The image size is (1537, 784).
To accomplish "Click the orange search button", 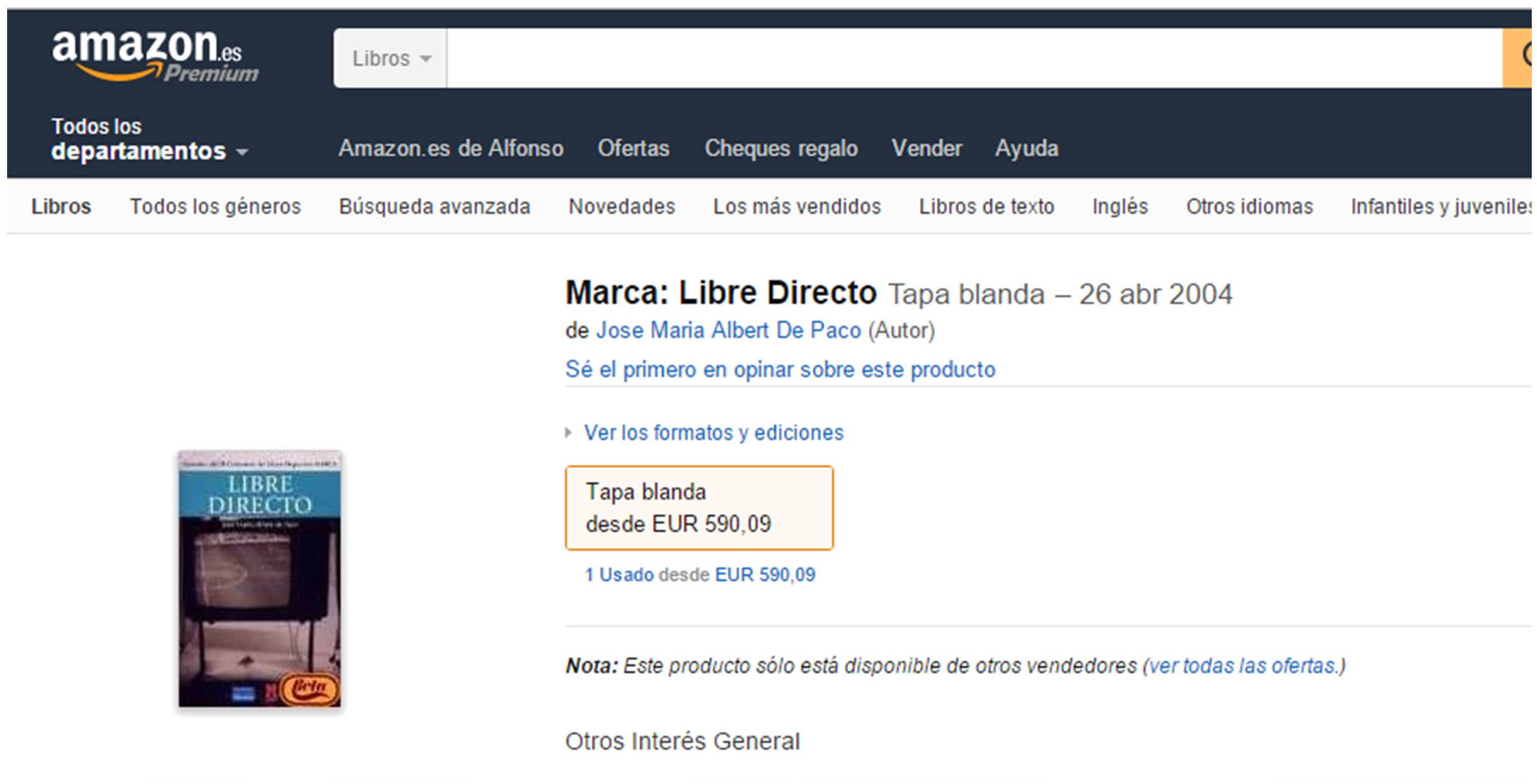I will click(1518, 58).
